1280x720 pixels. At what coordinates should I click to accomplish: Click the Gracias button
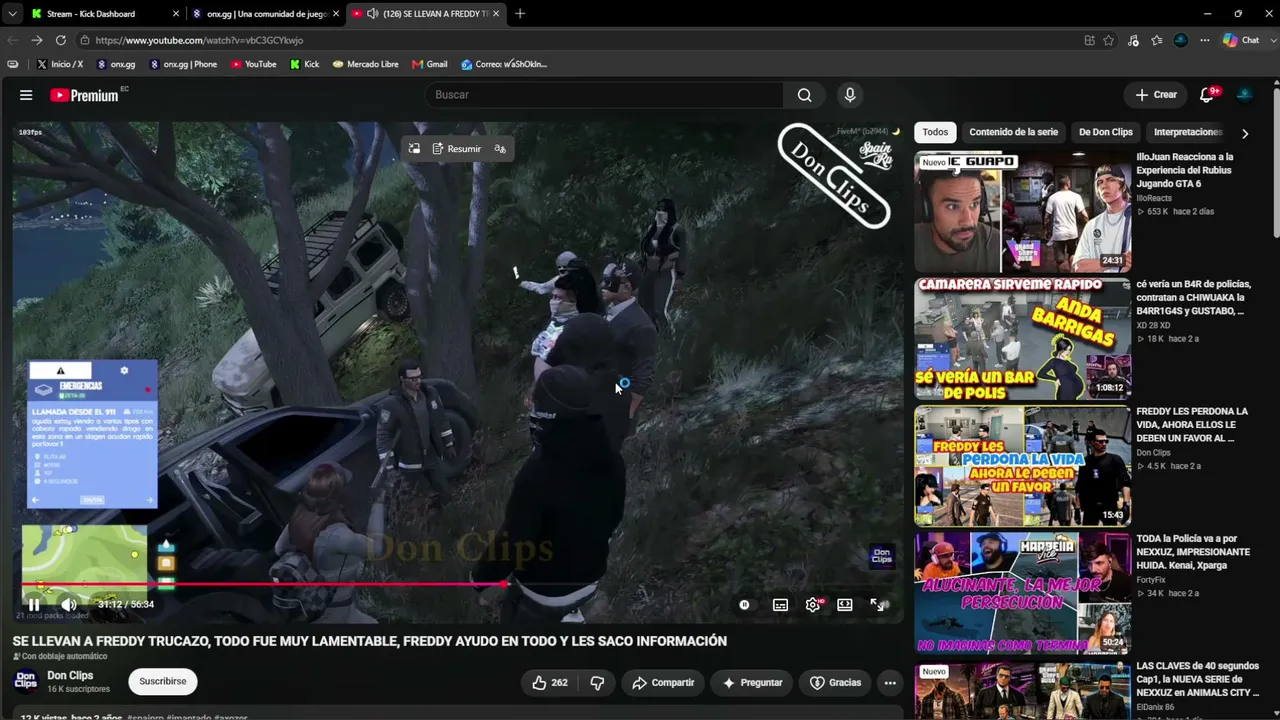[x=835, y=683]
